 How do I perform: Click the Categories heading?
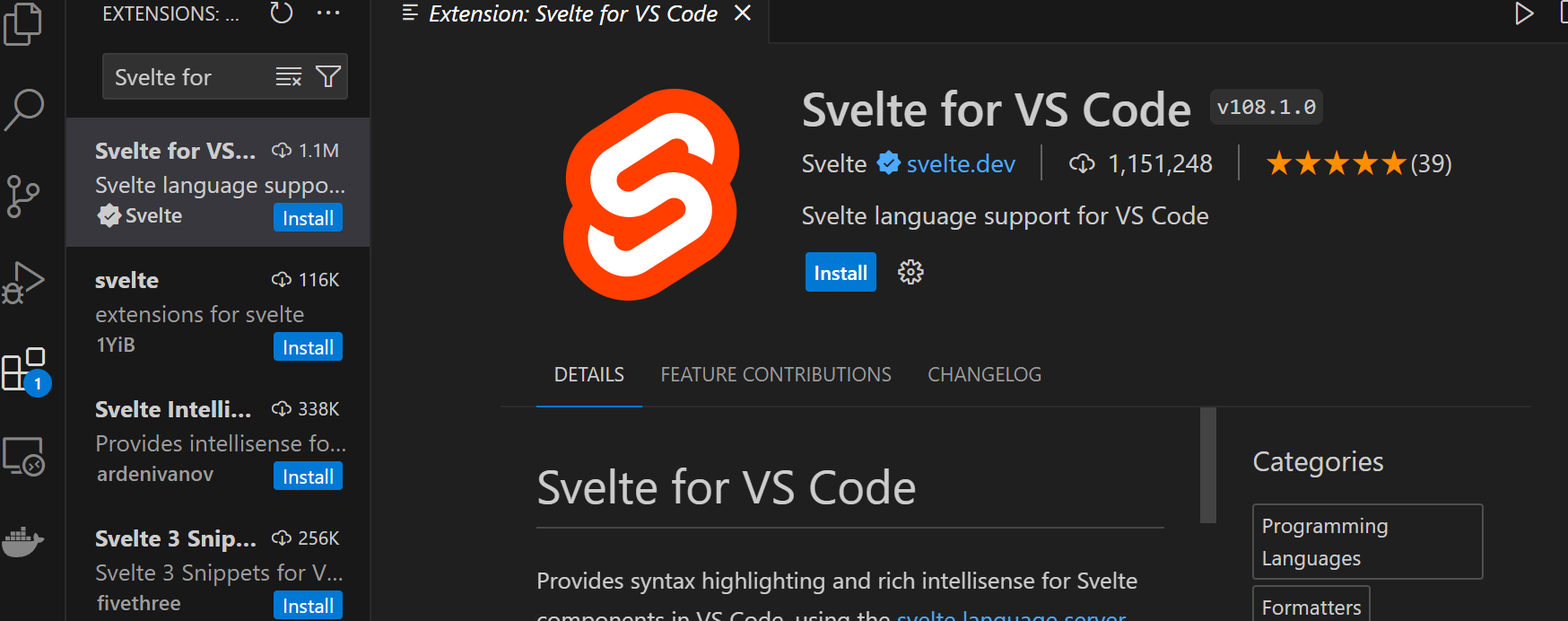point(1318,461)
